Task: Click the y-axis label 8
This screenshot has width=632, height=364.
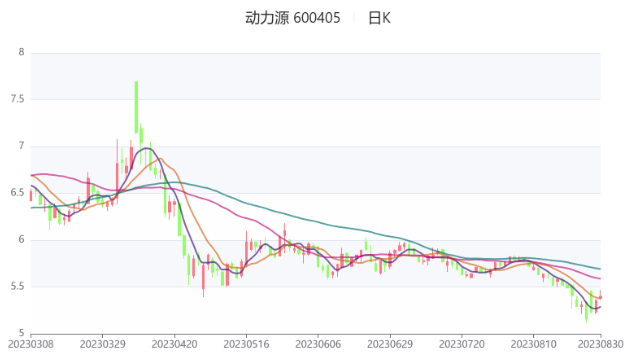Action: pyautogui.click(x=21, y=52)
